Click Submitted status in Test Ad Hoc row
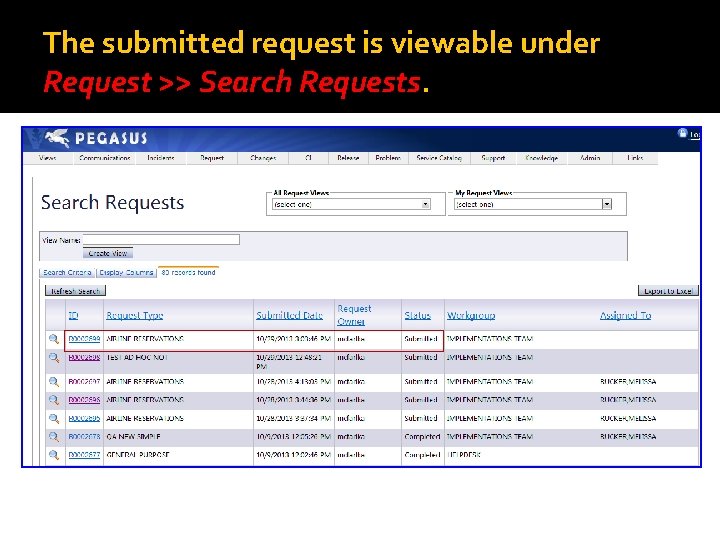This screenshot has width=720, height=540. coord(421,357)
